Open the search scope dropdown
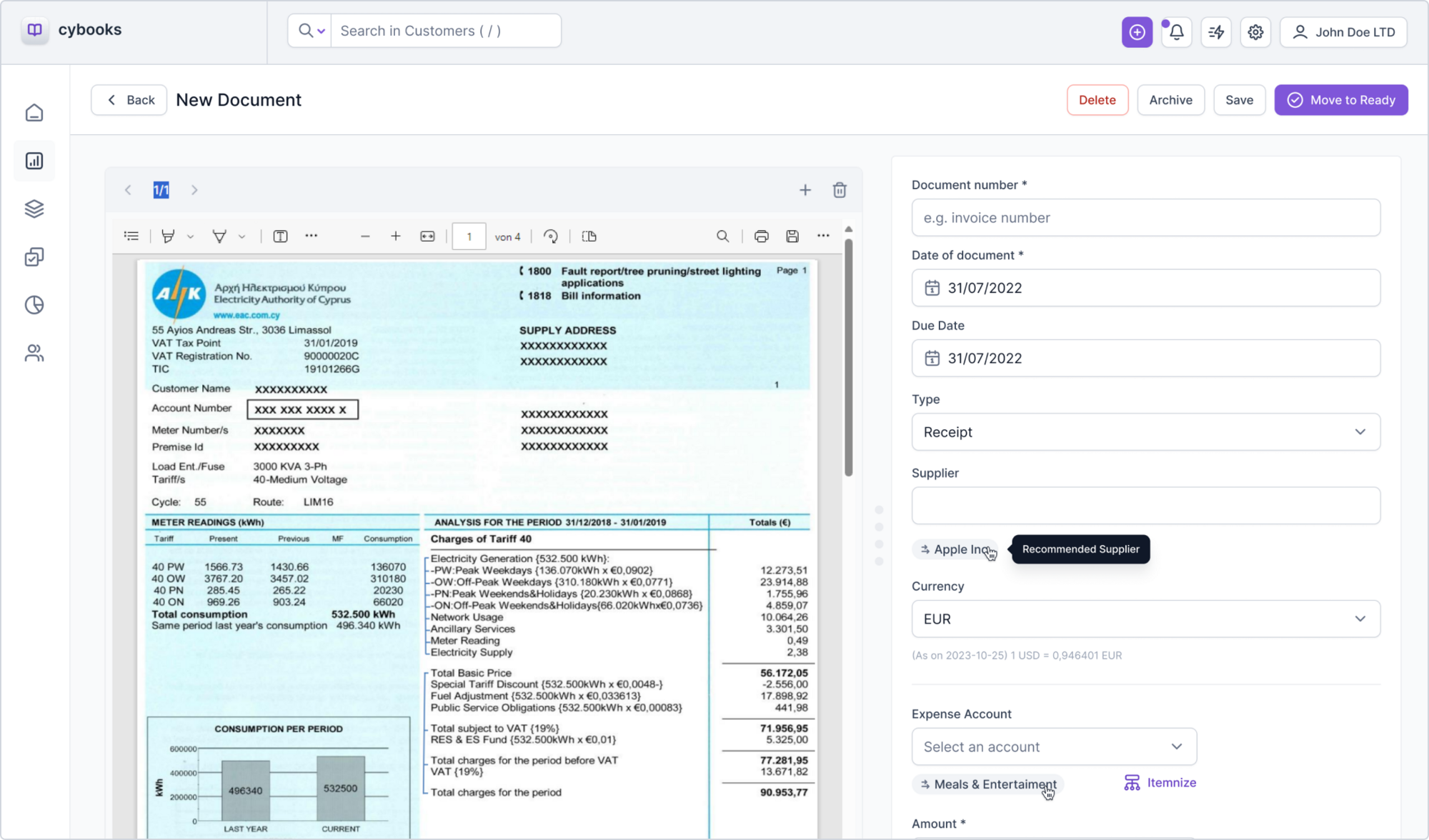 [x=311, y=31]
